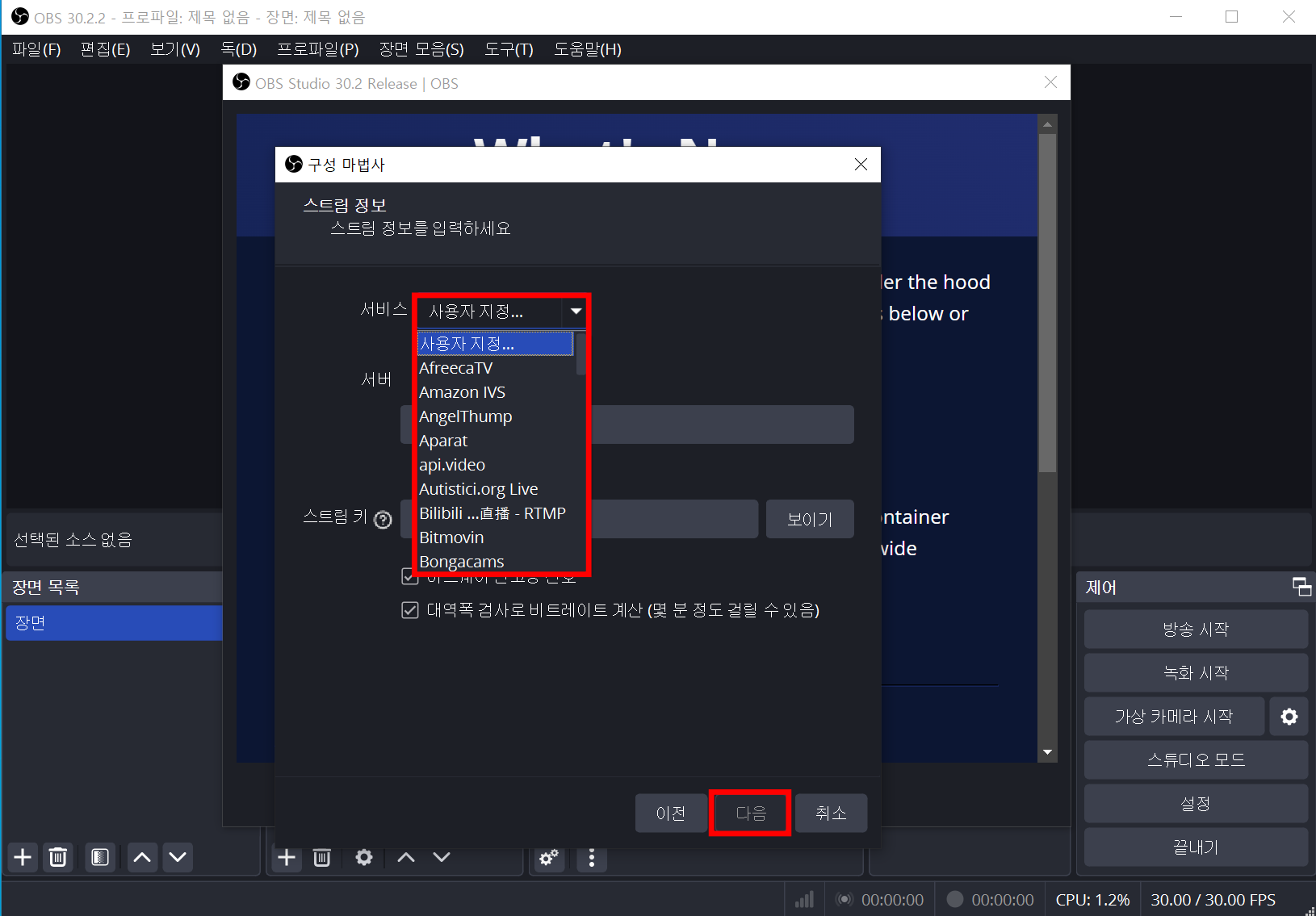Viewport: 1316px width, 916px height.
Task: Open the 독(D) menu
Action: [x=239, y=49]
